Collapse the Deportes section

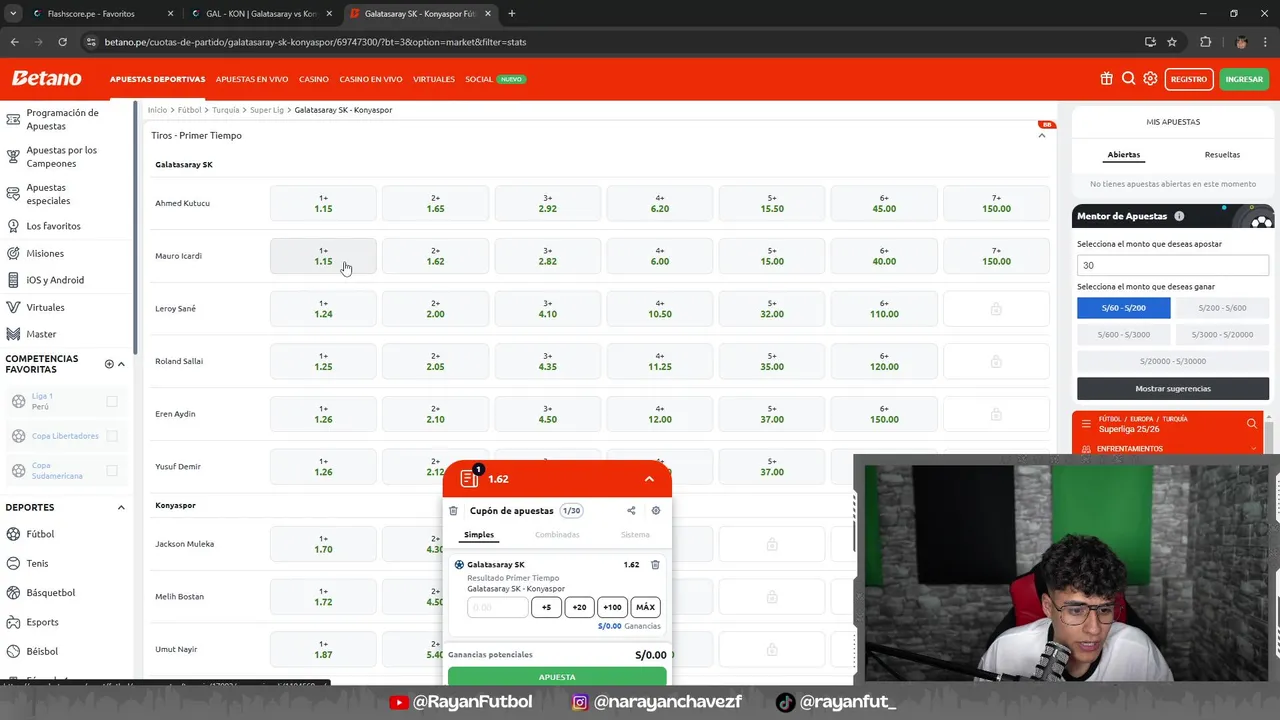click(x=121, y=508)
